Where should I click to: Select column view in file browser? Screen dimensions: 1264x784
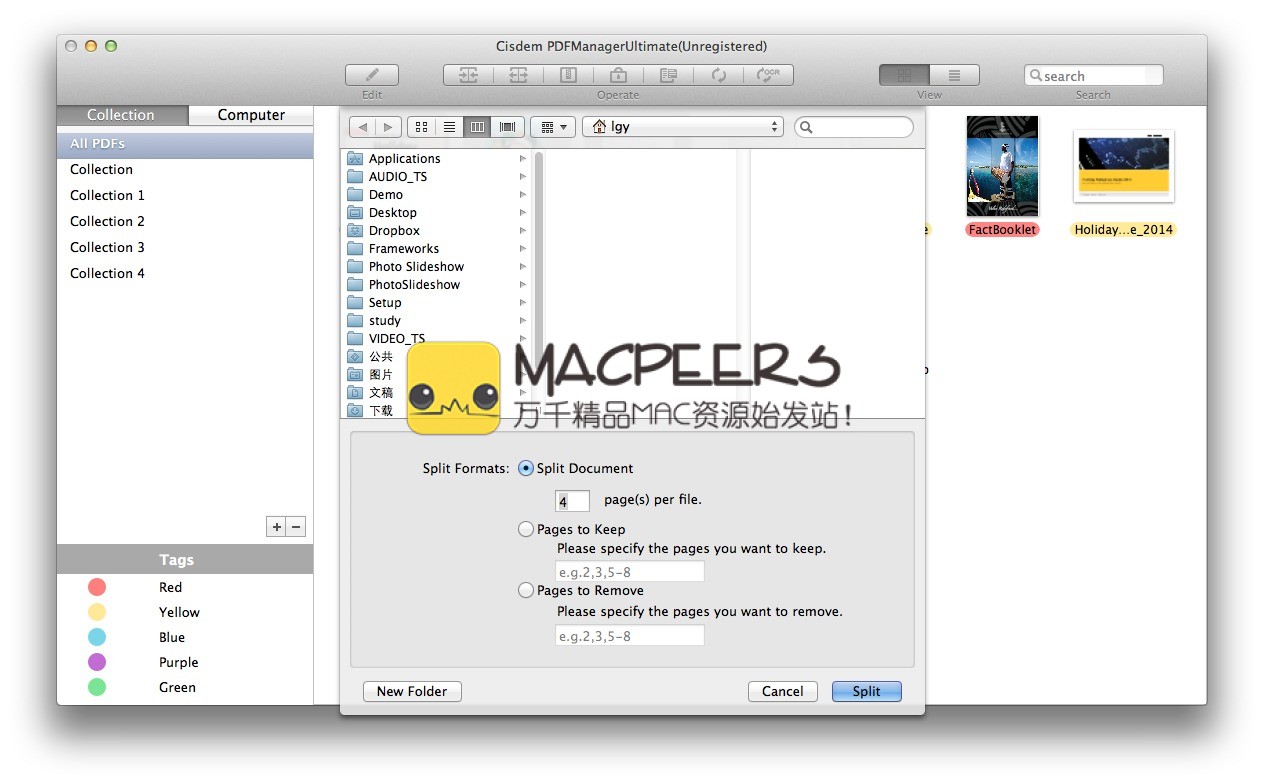[x=477, y=127]
